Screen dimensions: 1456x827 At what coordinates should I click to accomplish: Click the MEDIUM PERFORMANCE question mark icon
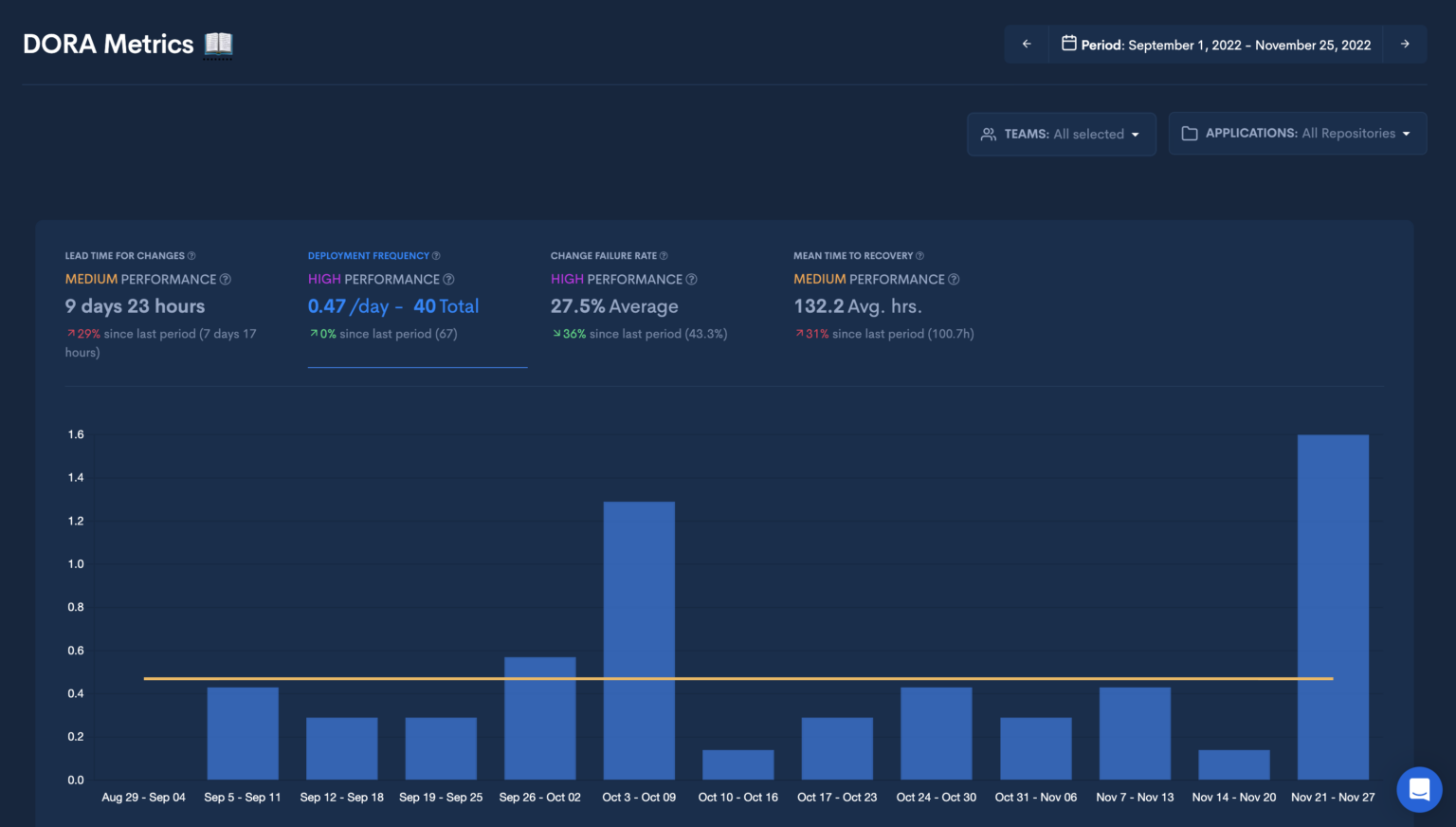(x=225, y=279)
